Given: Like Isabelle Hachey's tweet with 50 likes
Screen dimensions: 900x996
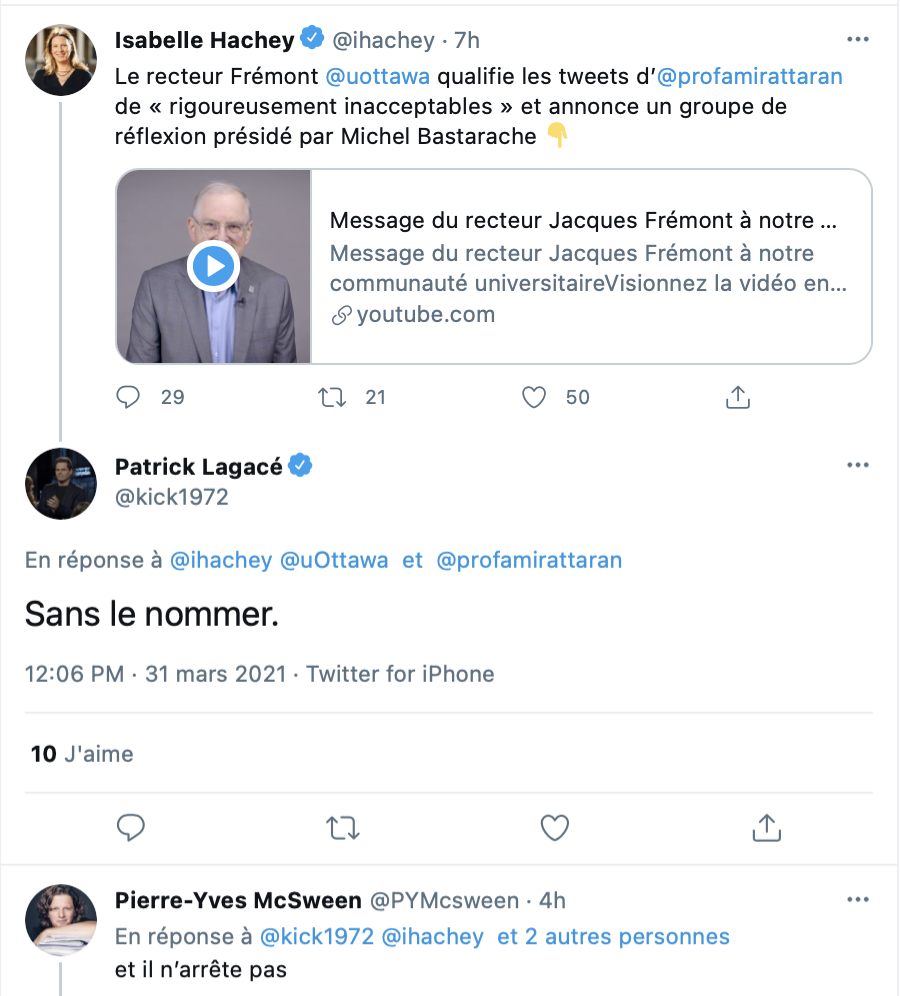Looking at the screenshot, I should tap(534, 398).
